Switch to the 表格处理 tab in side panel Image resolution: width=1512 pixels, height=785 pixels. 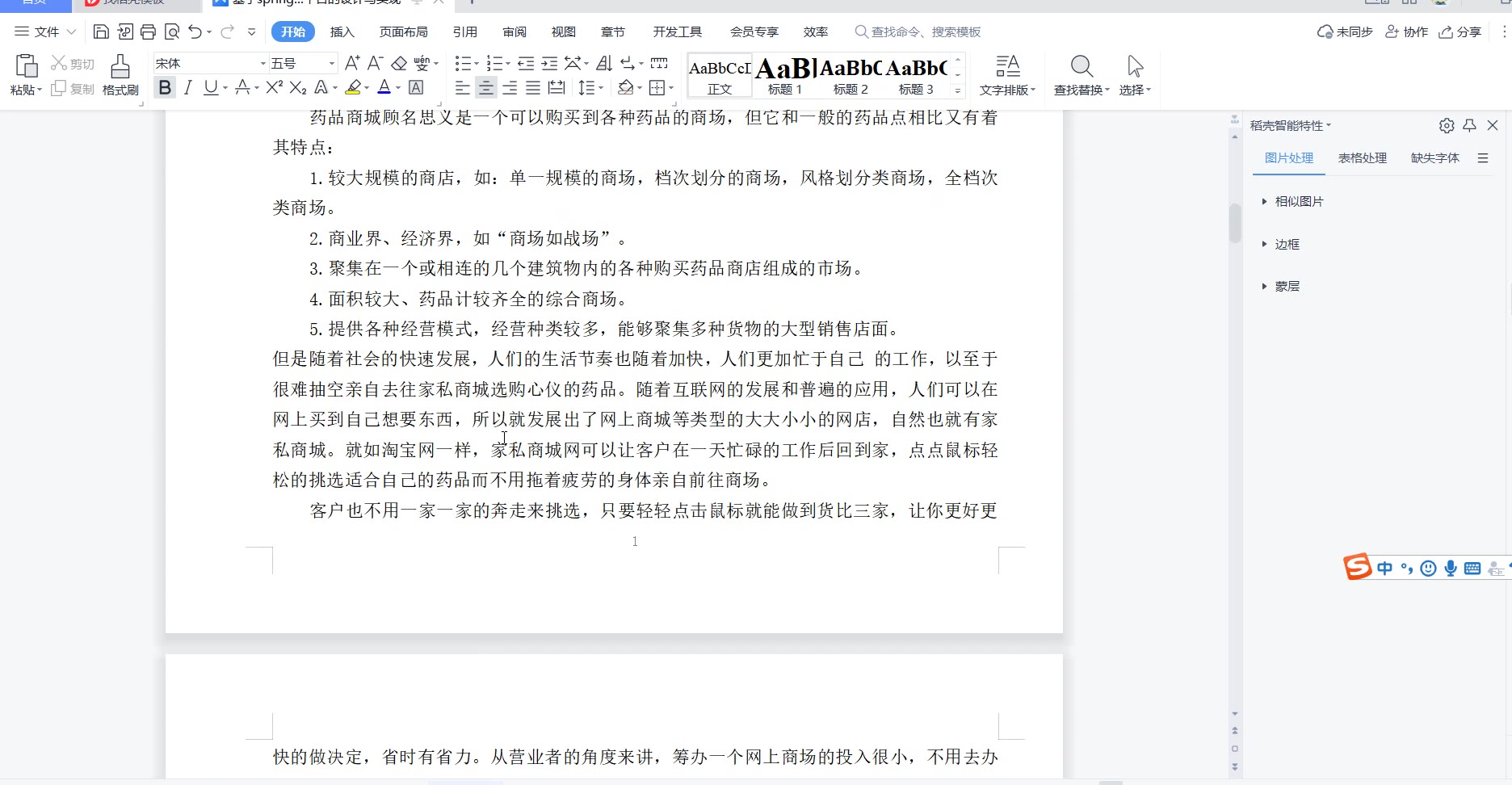[1362, 157]
